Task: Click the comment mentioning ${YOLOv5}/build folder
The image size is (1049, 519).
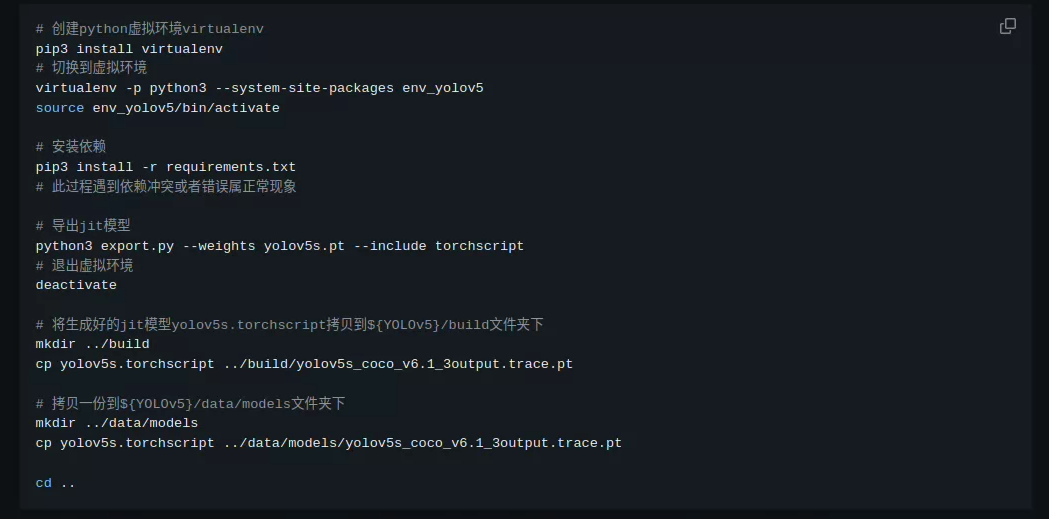Action: (290, 325)
